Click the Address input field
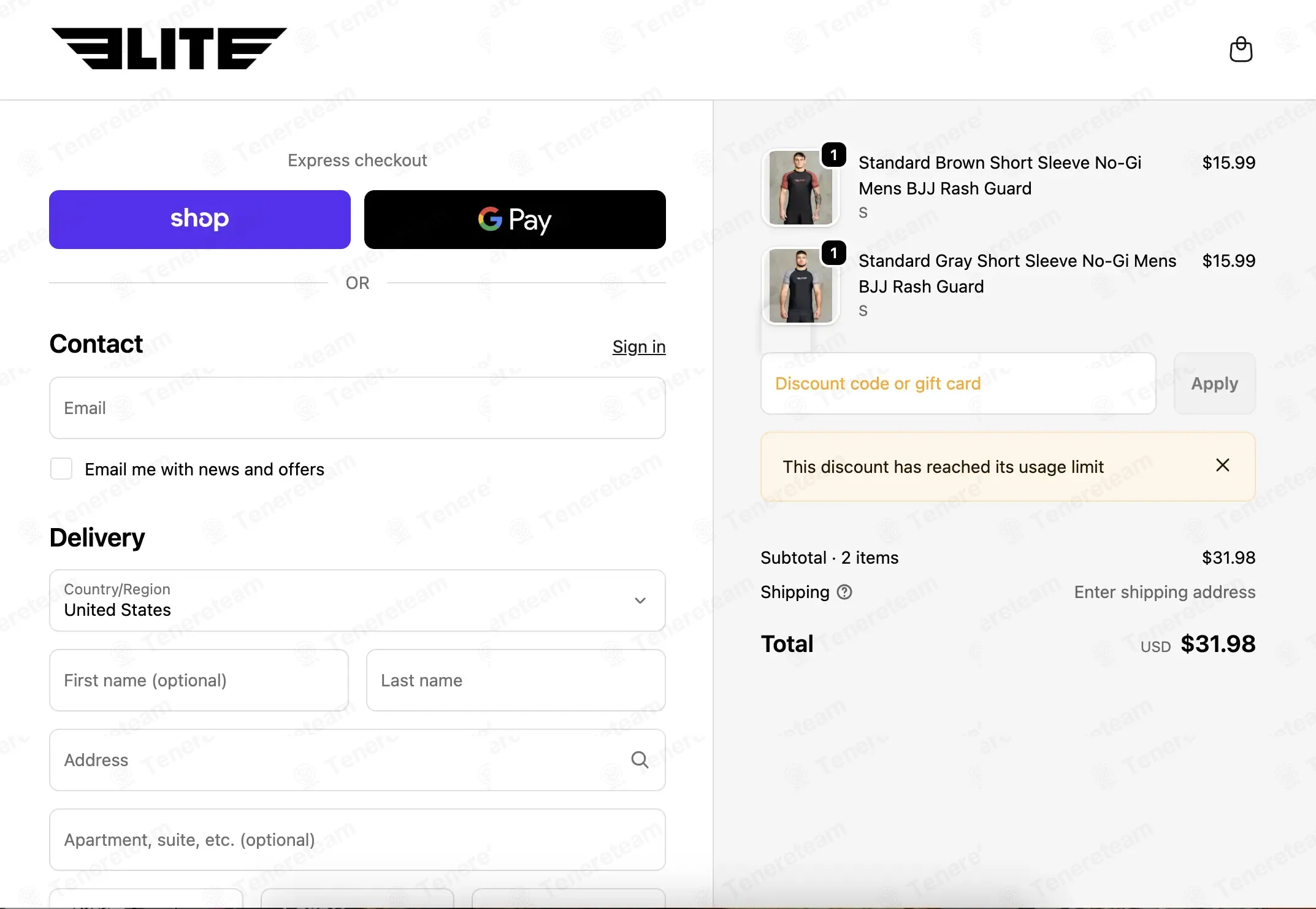Viewport: 1316px width, 909px height. point(358,760)
